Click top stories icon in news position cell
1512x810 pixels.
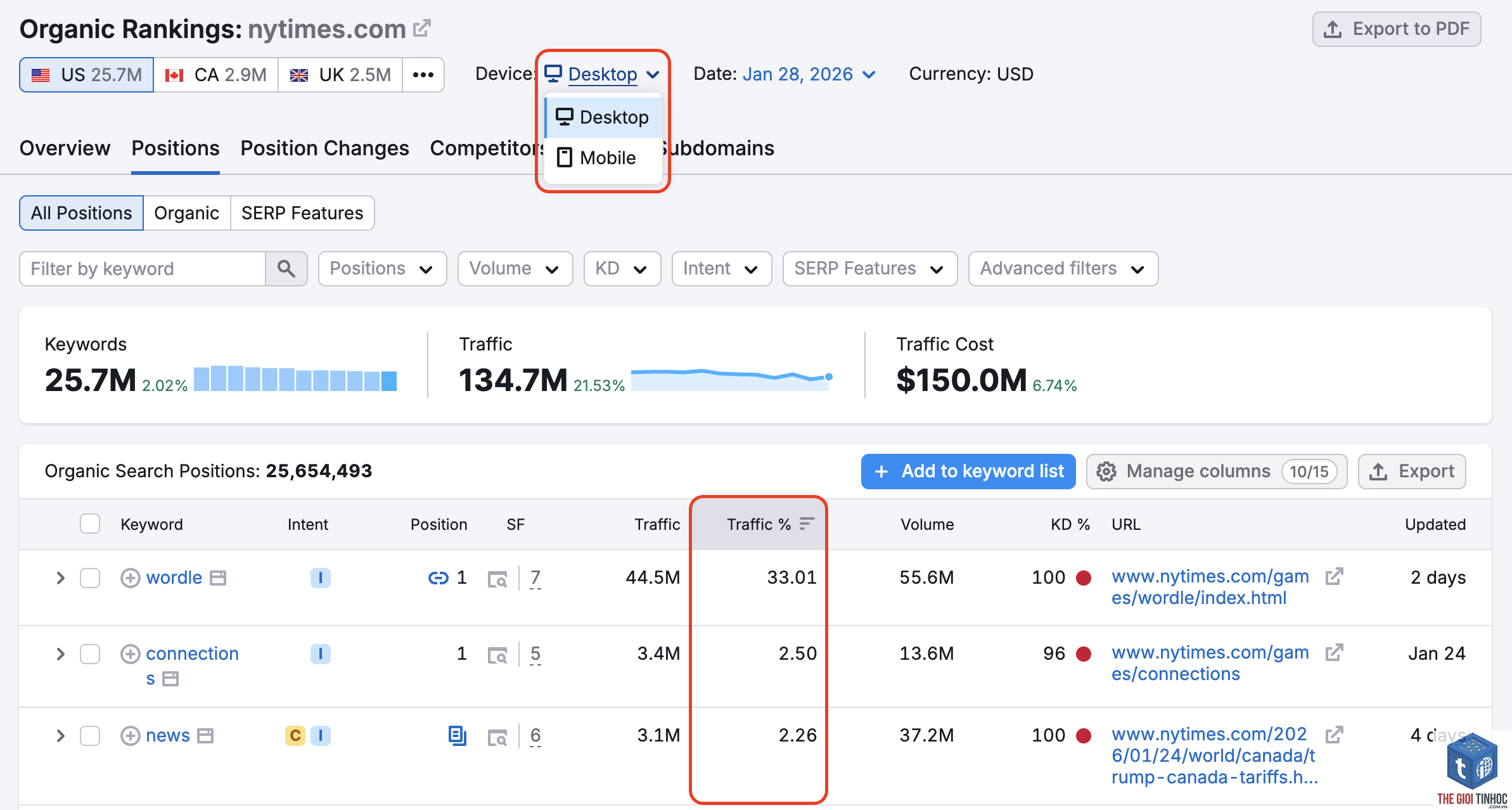tap(457, 735)
